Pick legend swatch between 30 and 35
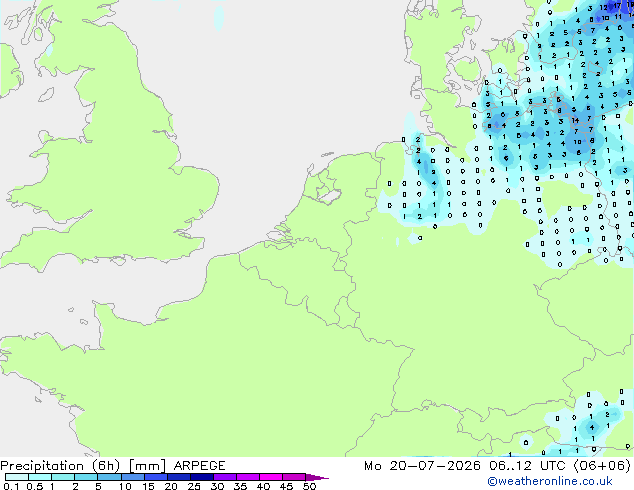 click(x=225, y=477)
